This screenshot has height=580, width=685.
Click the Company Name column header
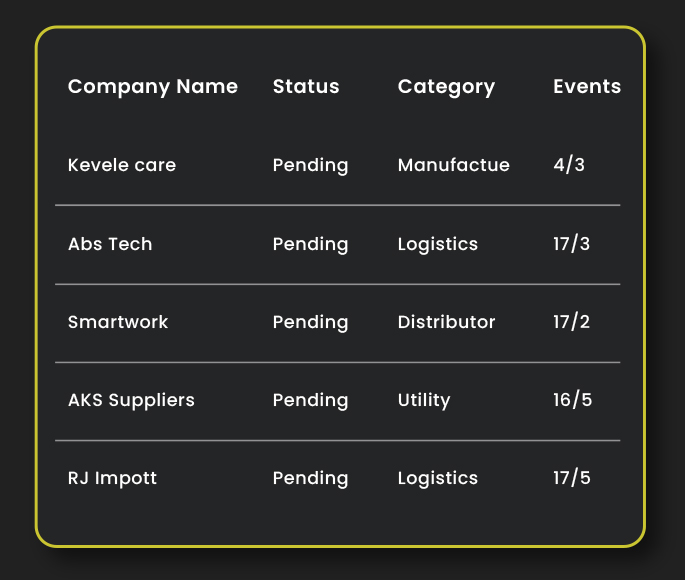click(152, 87)
